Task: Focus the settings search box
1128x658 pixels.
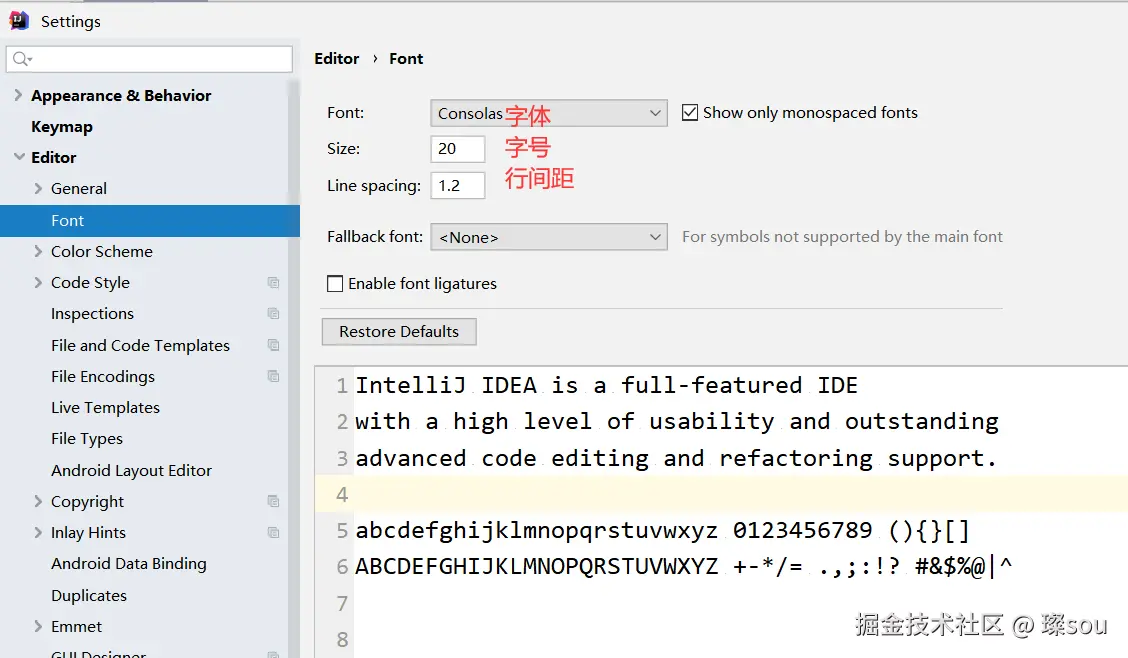Action: point(150,59)
